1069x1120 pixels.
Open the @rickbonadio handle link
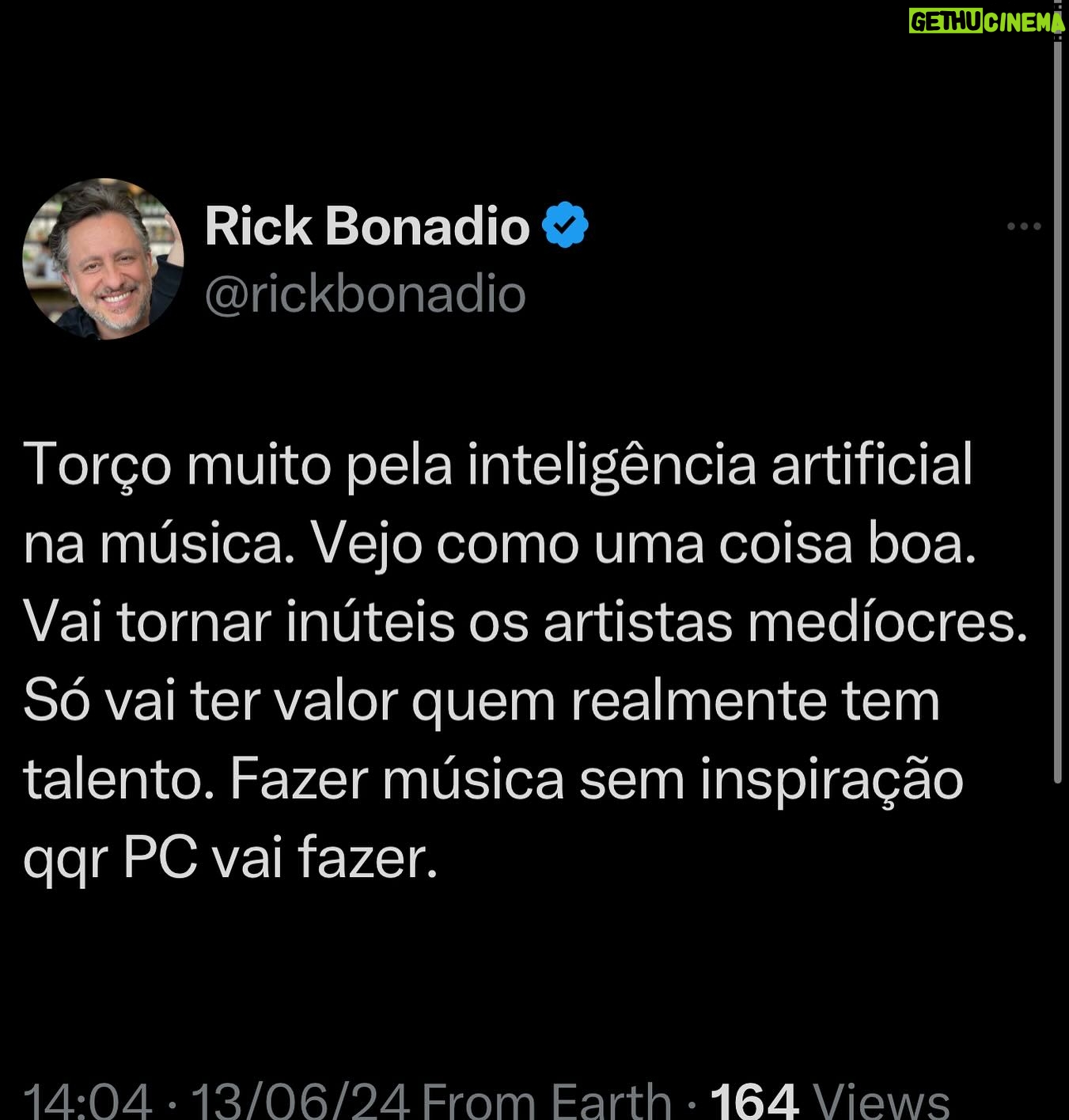click(x=366, y=294)
